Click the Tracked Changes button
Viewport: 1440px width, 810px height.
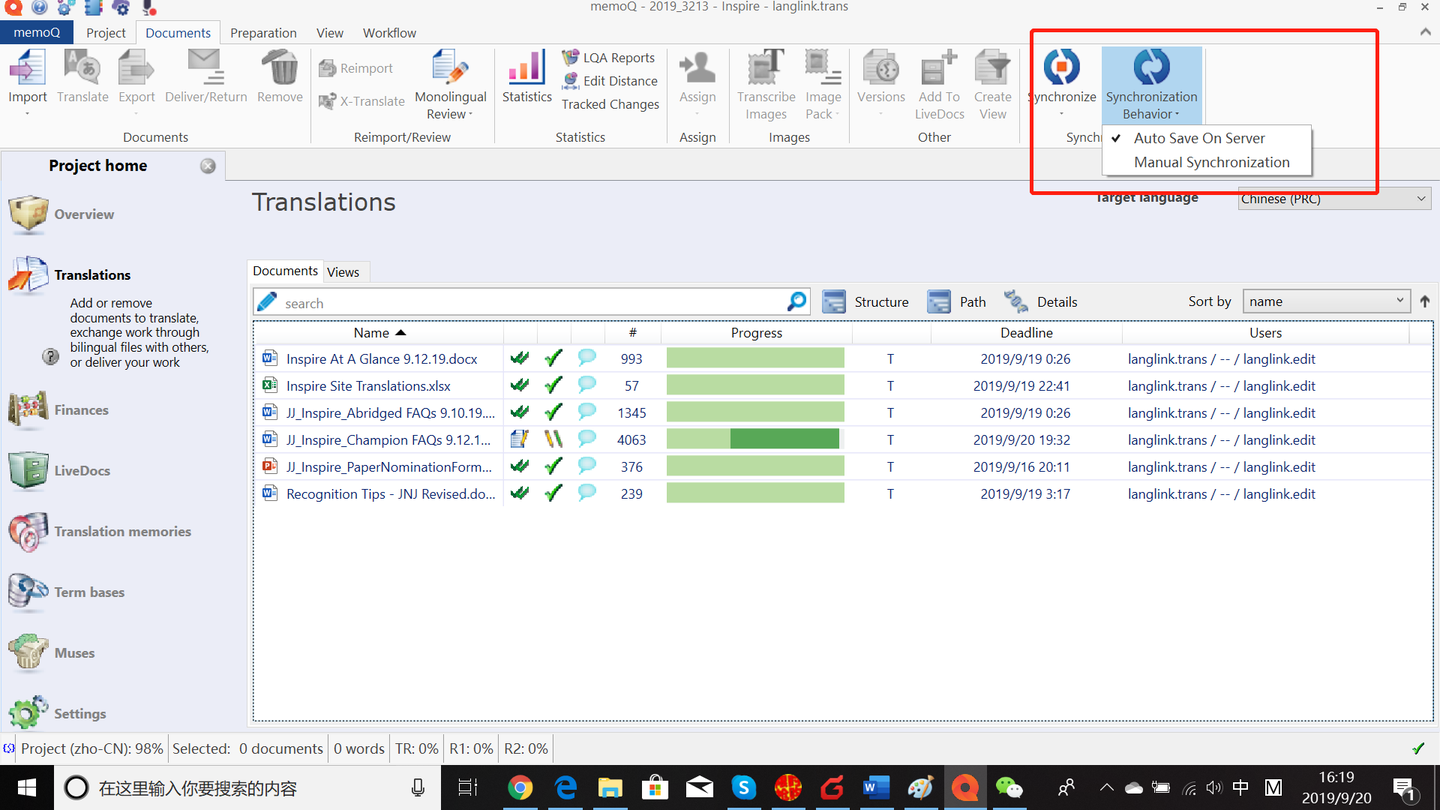[x=610, y=104]
